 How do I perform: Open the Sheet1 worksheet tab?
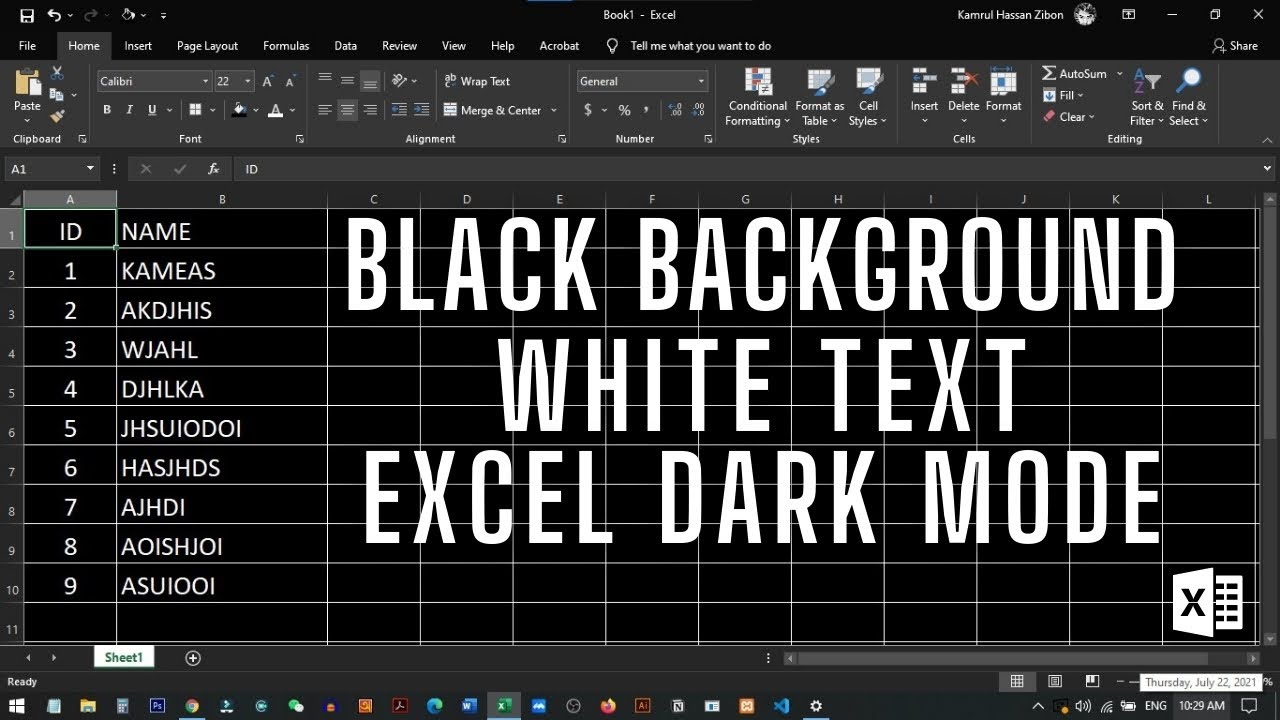tap(124, 657)
